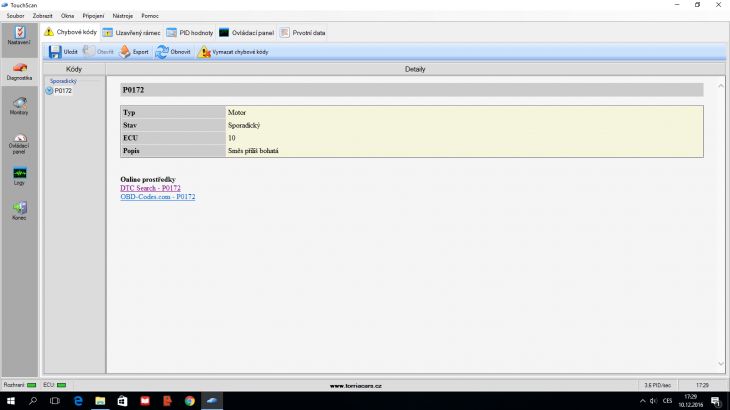Click Sporadický group heading in codes list
Screen dimensions: 730x410
63,81
